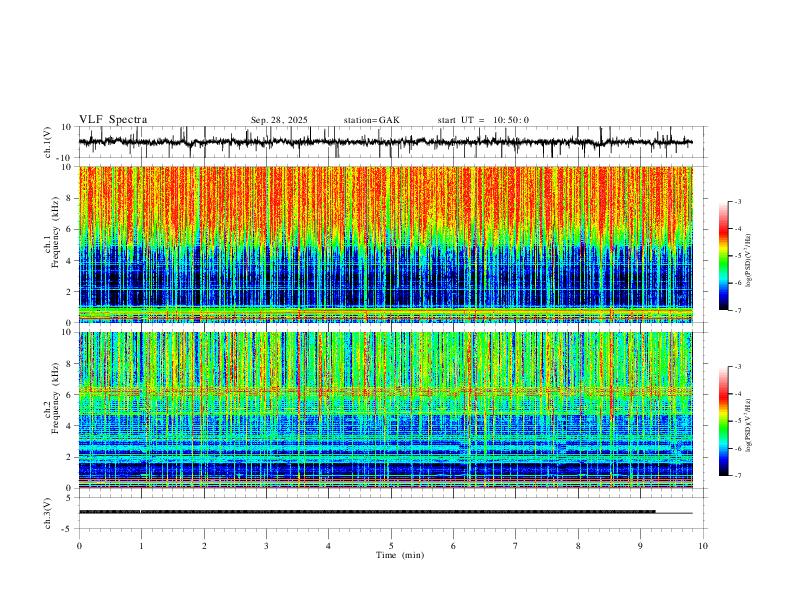
Task: Click time axis tick label "3"
Action: [266, 546]
